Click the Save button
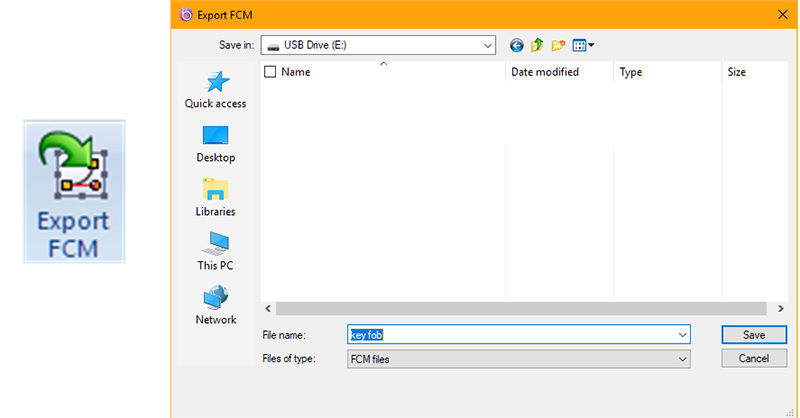Viewport: 800px width, 418px height. pos(754,335)
